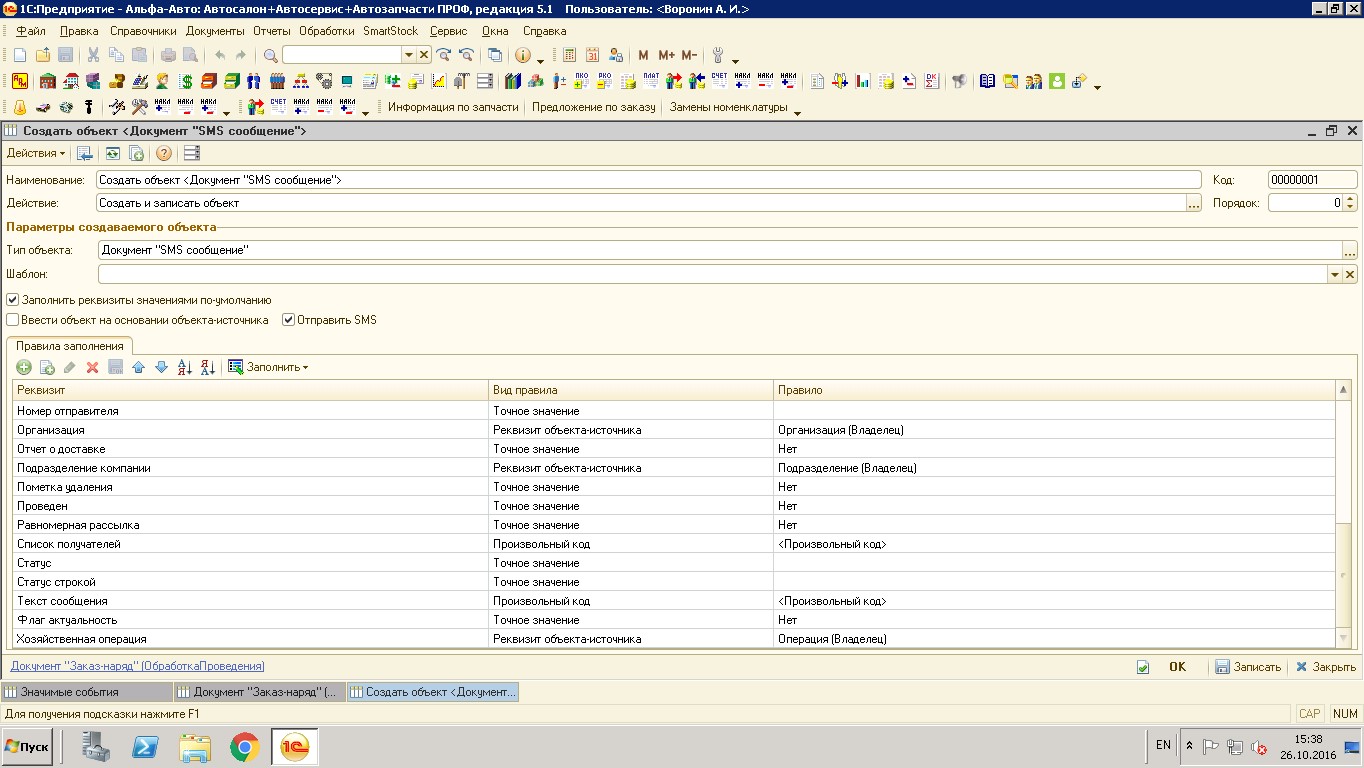Open the calendar icon showing 31
This screenshot has width=1364, height=768.
[x=593, y=55]
